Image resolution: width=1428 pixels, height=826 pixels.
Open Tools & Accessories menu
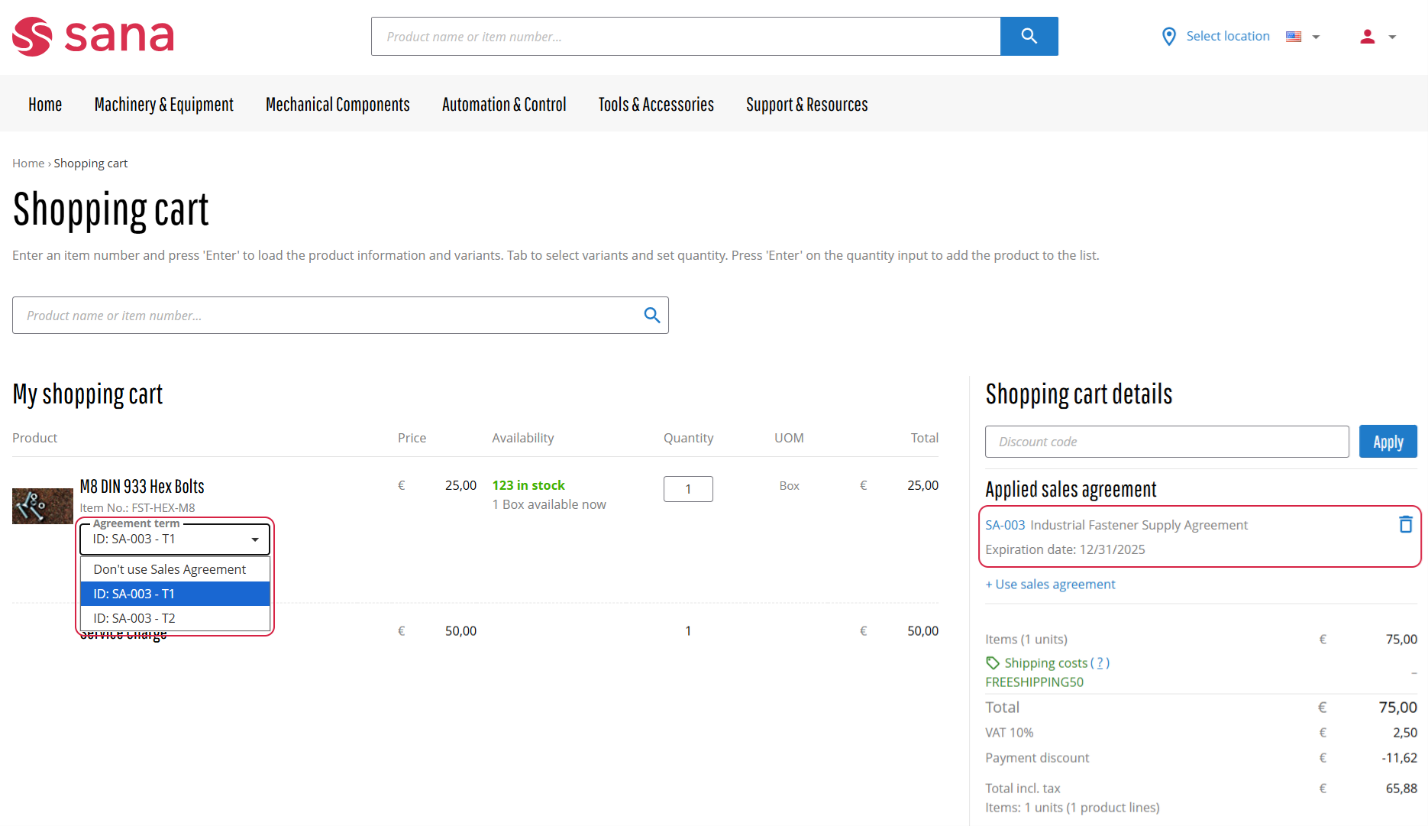[x=656, y=104]
